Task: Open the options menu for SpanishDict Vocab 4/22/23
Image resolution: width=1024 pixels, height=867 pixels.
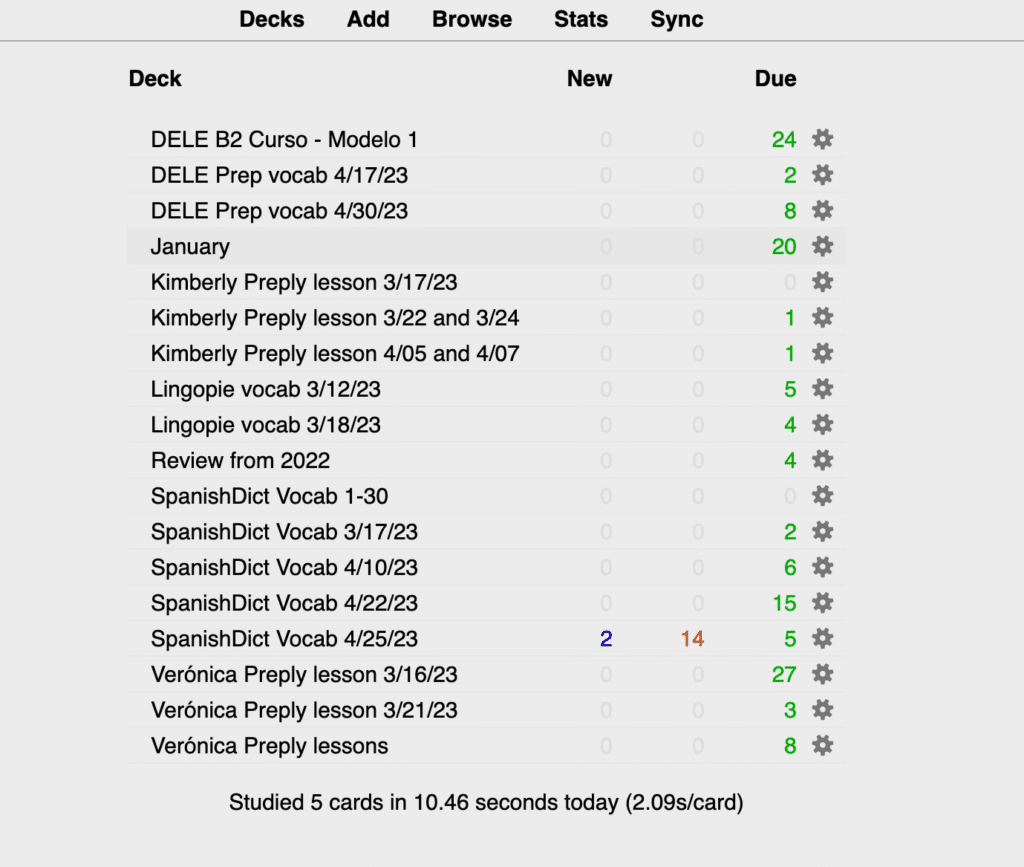Action: click(x=822, y=603)
